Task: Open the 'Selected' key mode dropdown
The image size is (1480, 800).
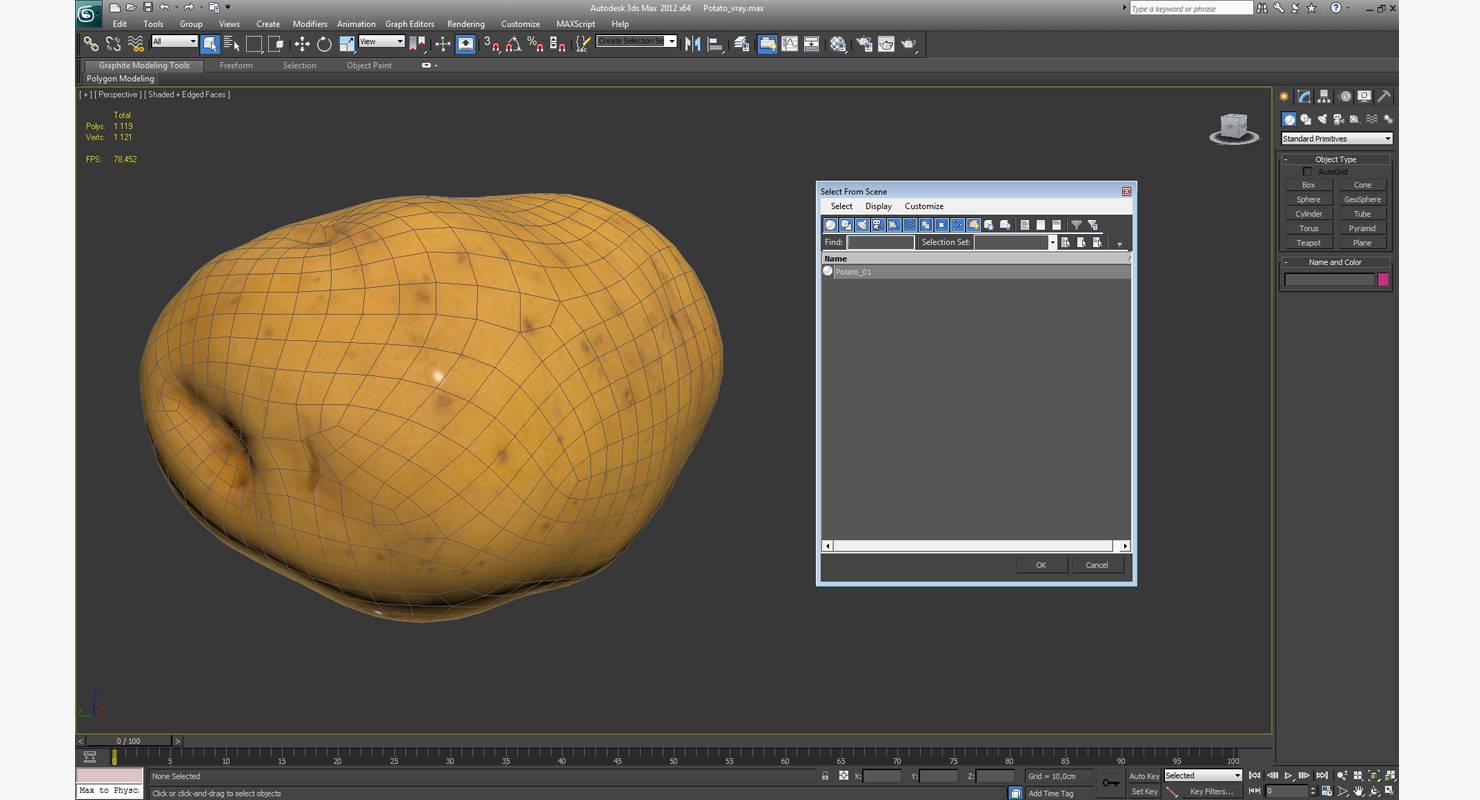Action: tap(1203, 776)
